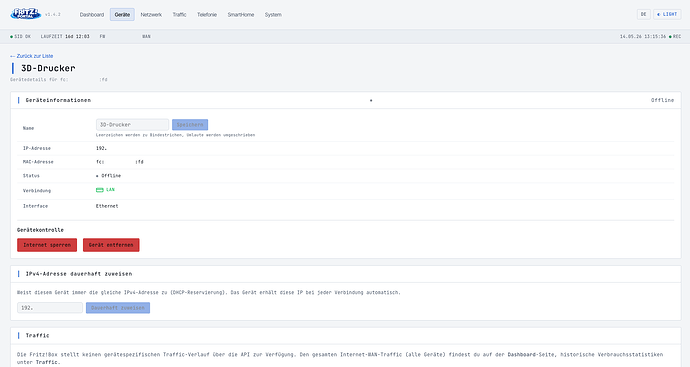The height and width of the screenshot is (367, 690).
Task: Click the FRITZ! Portal logo
Action: click(26, 14)
